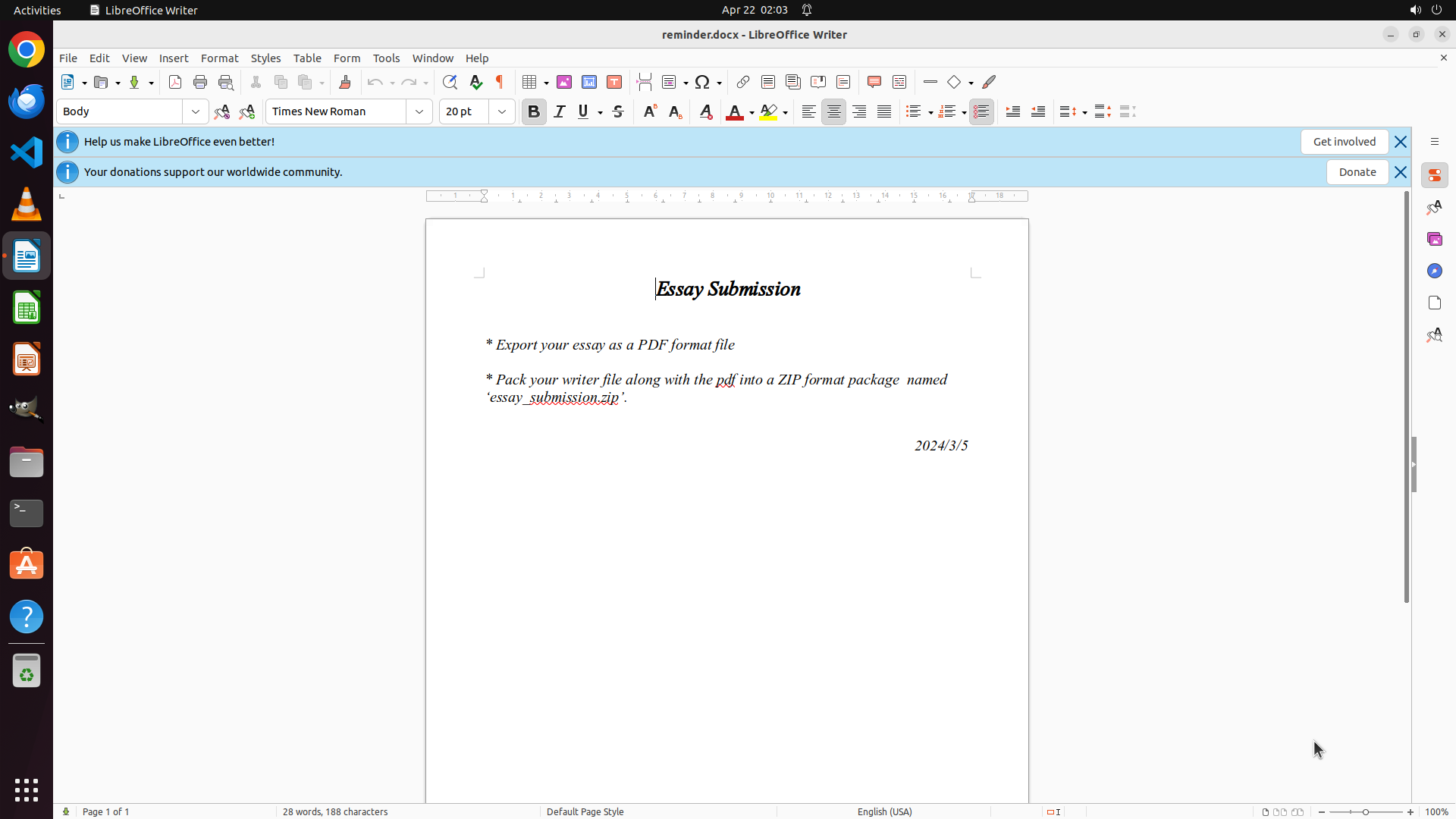
Task: Click Clone Formatting paintbrush icon
Action: [345, 82]
